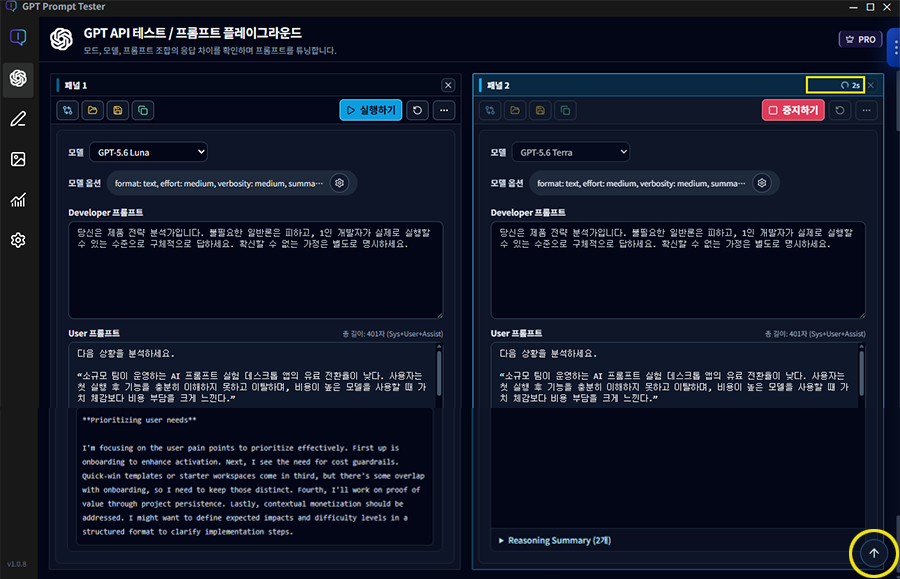Focus Panel 2 Developer prompt textarea
900x579 pixels.
[678, 270]
